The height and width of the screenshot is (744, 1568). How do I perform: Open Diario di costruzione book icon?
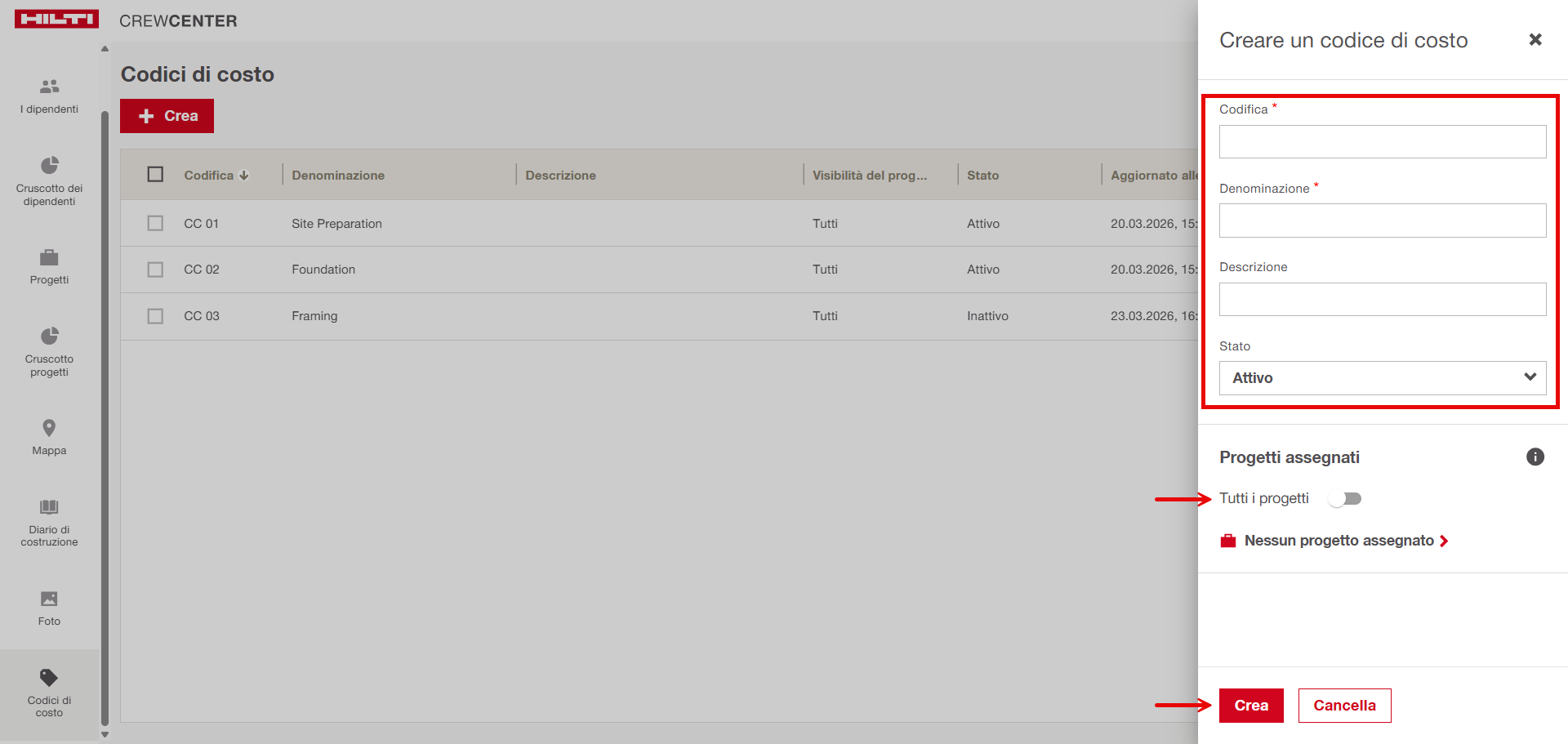[49, 507]
